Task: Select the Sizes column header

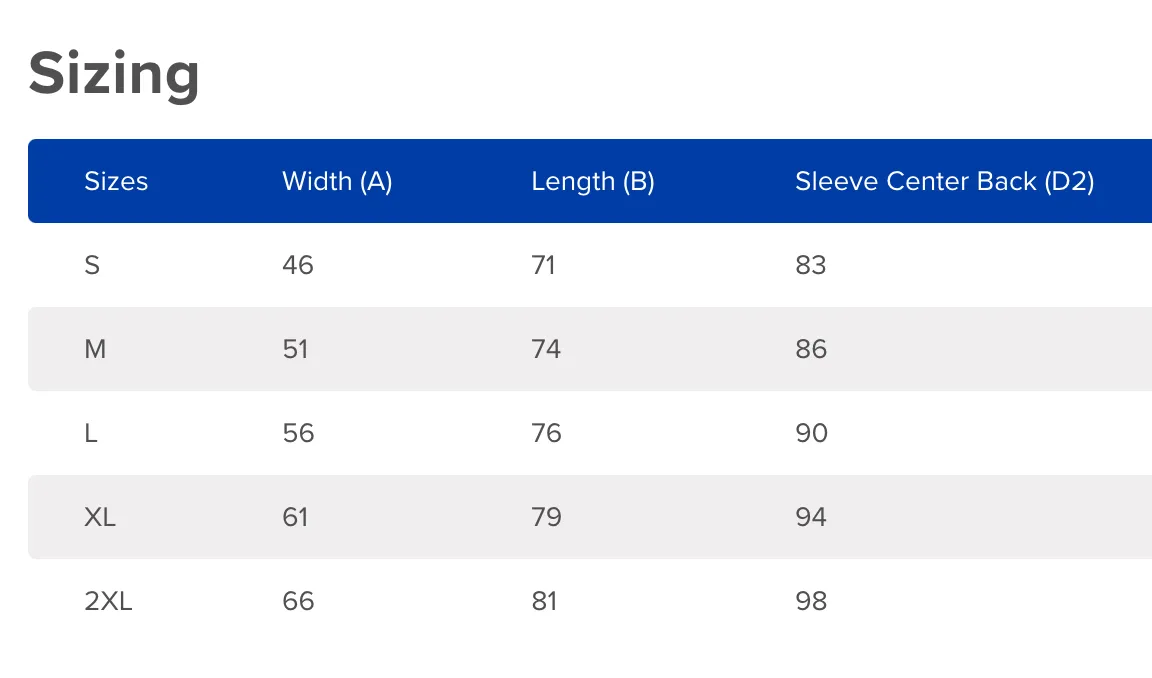Action: point(116,181)
